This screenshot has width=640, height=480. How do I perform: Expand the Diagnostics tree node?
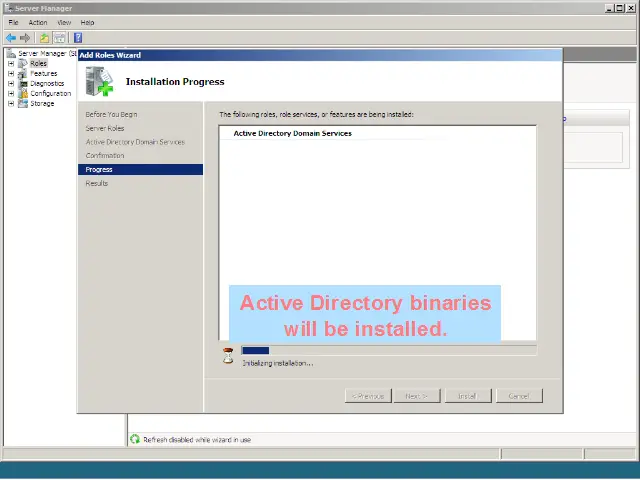point(11,83)
